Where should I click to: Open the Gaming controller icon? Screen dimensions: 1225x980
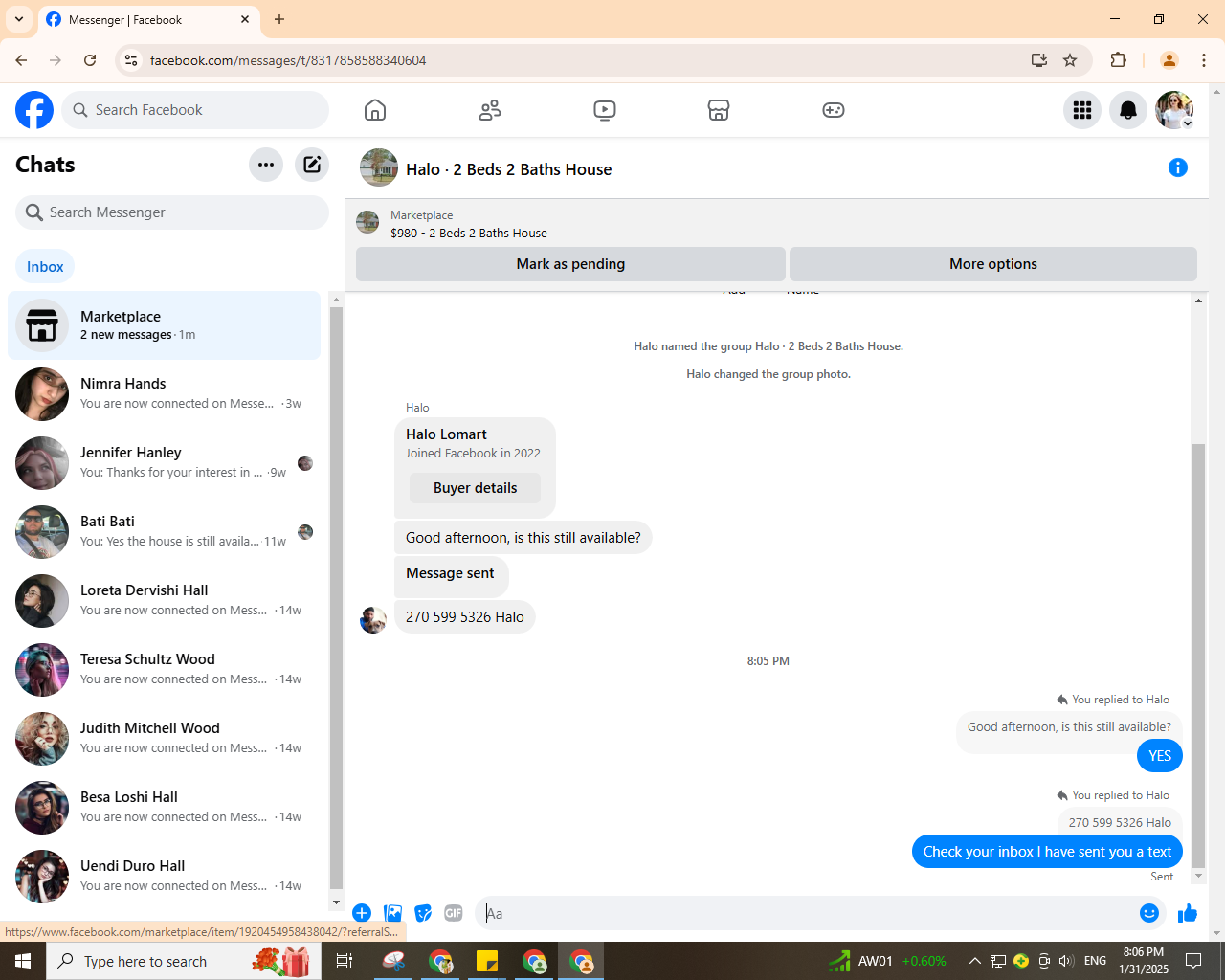834,110
